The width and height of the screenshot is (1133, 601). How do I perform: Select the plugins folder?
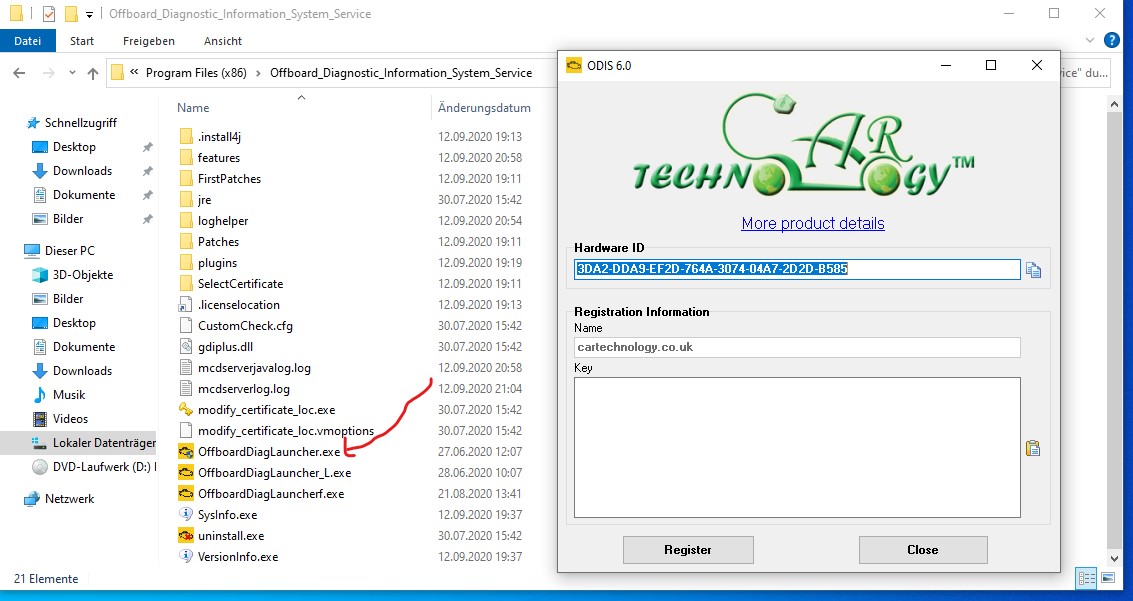coord(217,262)
